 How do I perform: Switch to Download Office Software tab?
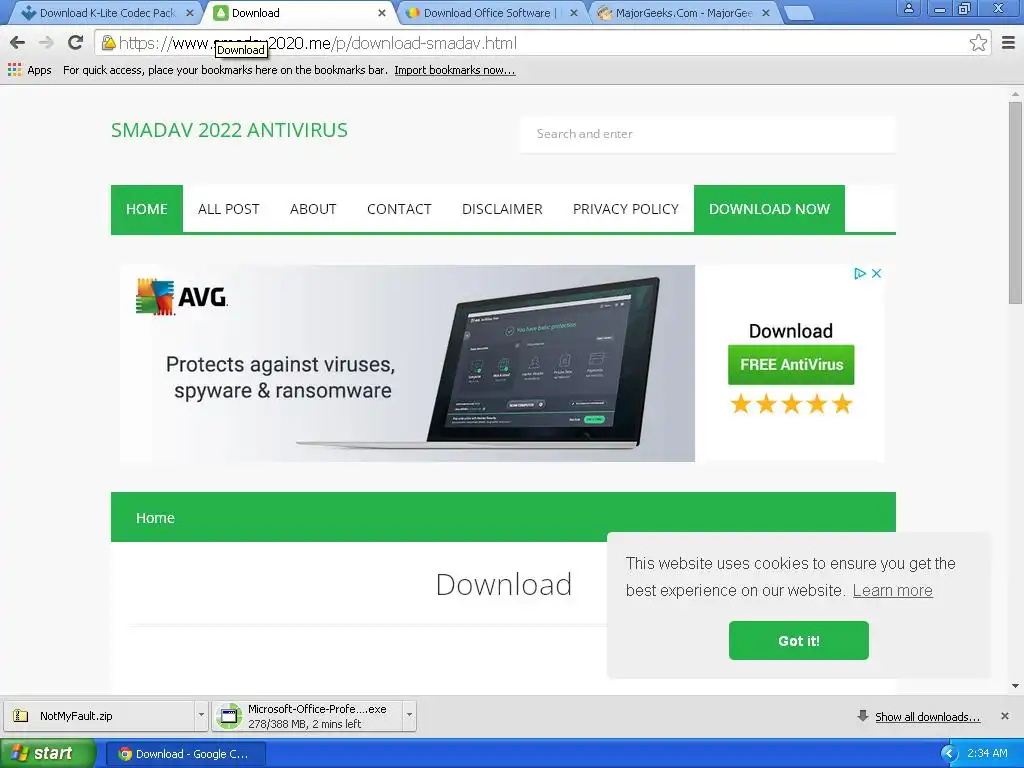pos(488,13)
